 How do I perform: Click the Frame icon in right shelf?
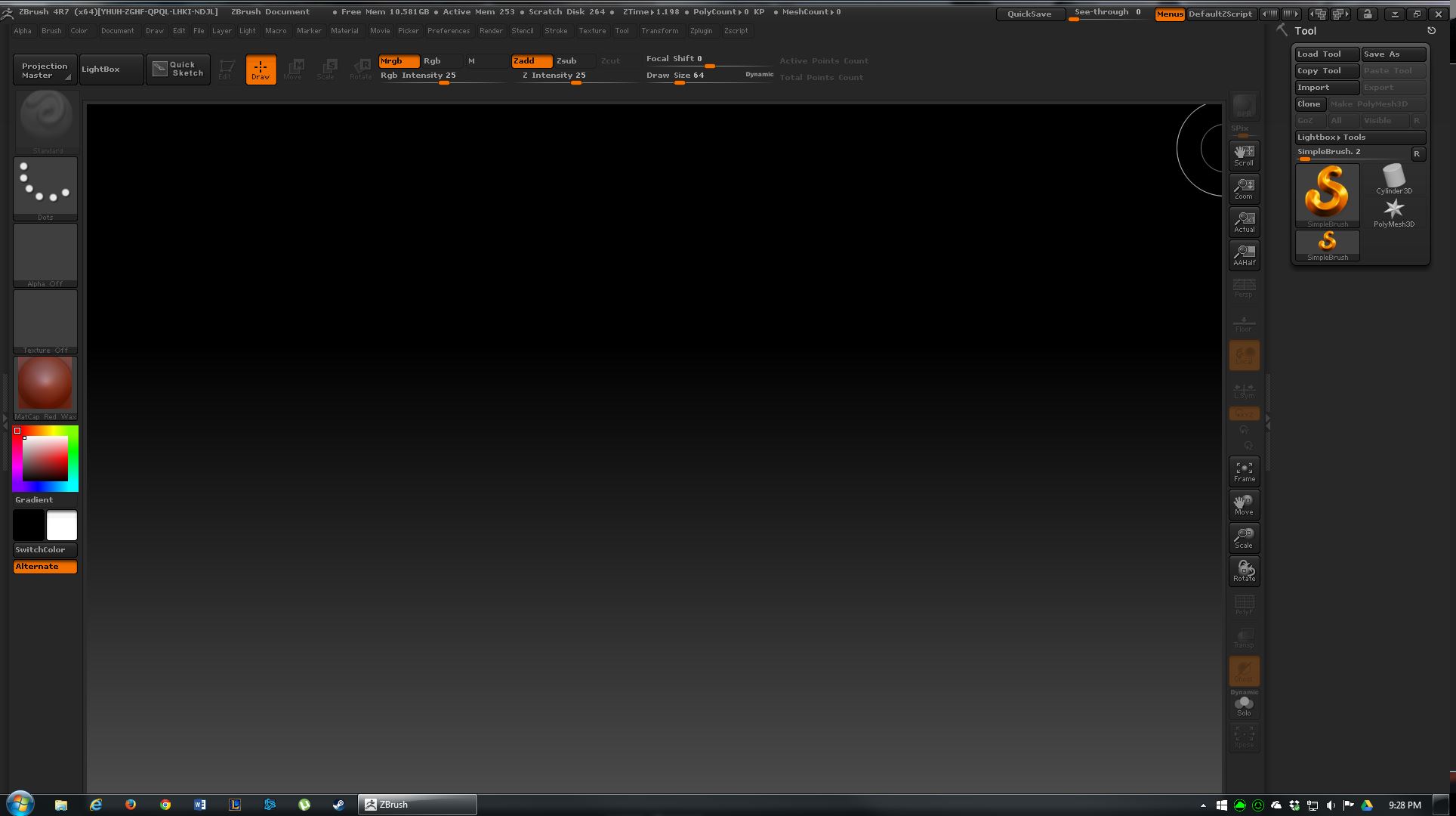click(x=1244, y=471)
